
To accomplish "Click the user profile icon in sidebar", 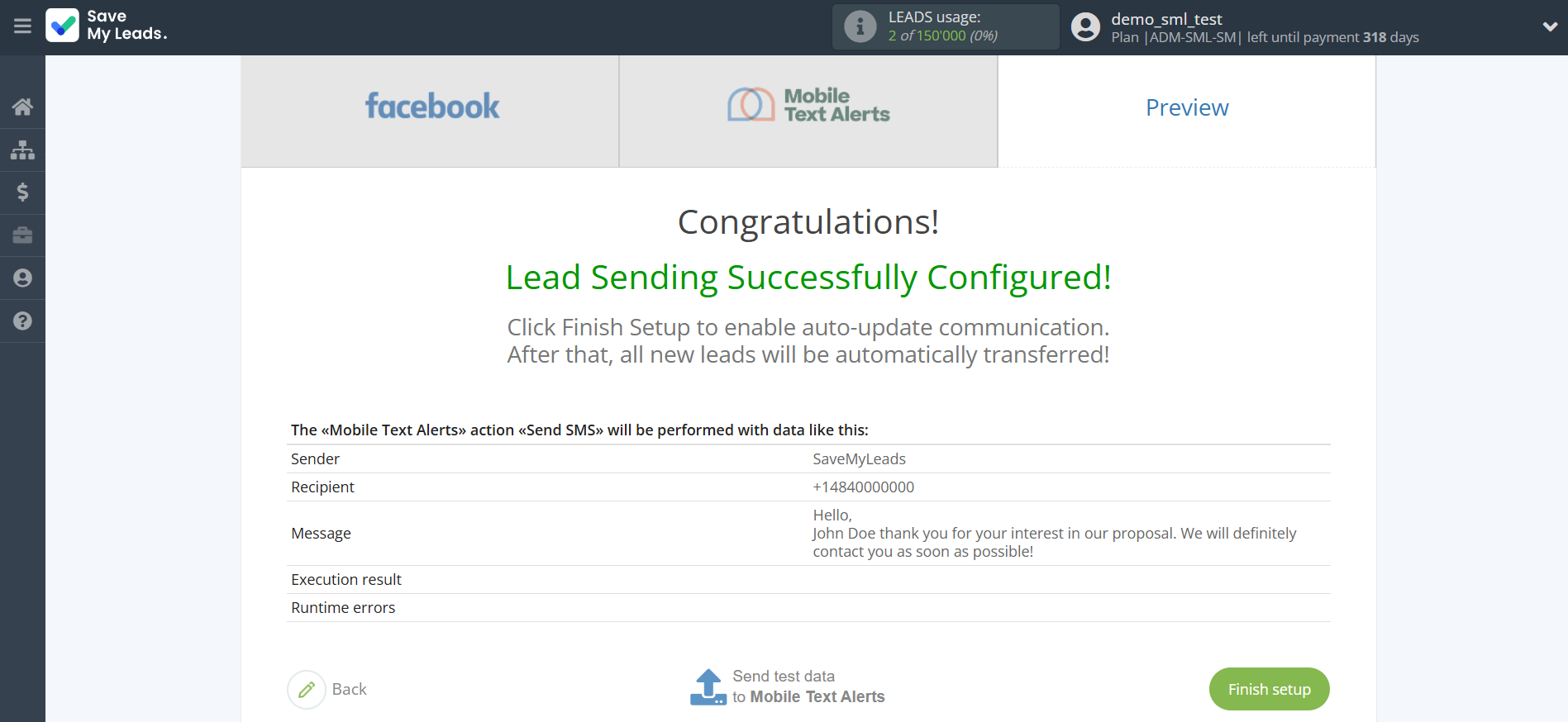I will [x=22, y=278].
